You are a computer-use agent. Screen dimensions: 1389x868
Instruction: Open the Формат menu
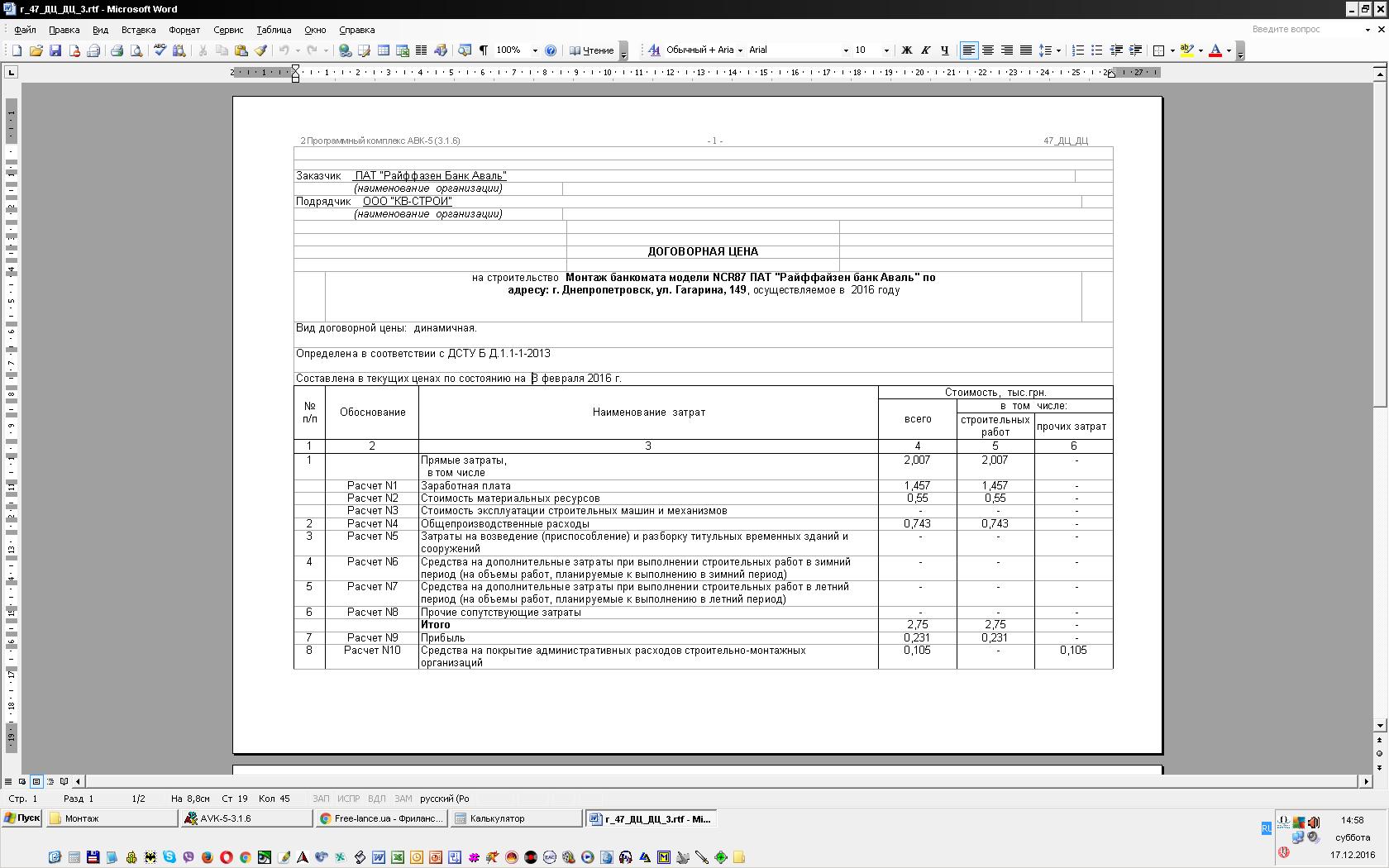click(184, 30)
